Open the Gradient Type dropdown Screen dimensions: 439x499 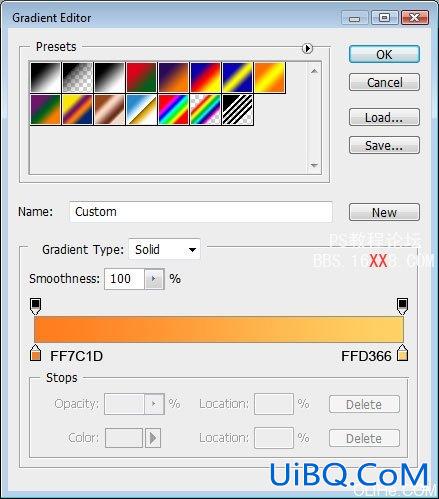164,249
